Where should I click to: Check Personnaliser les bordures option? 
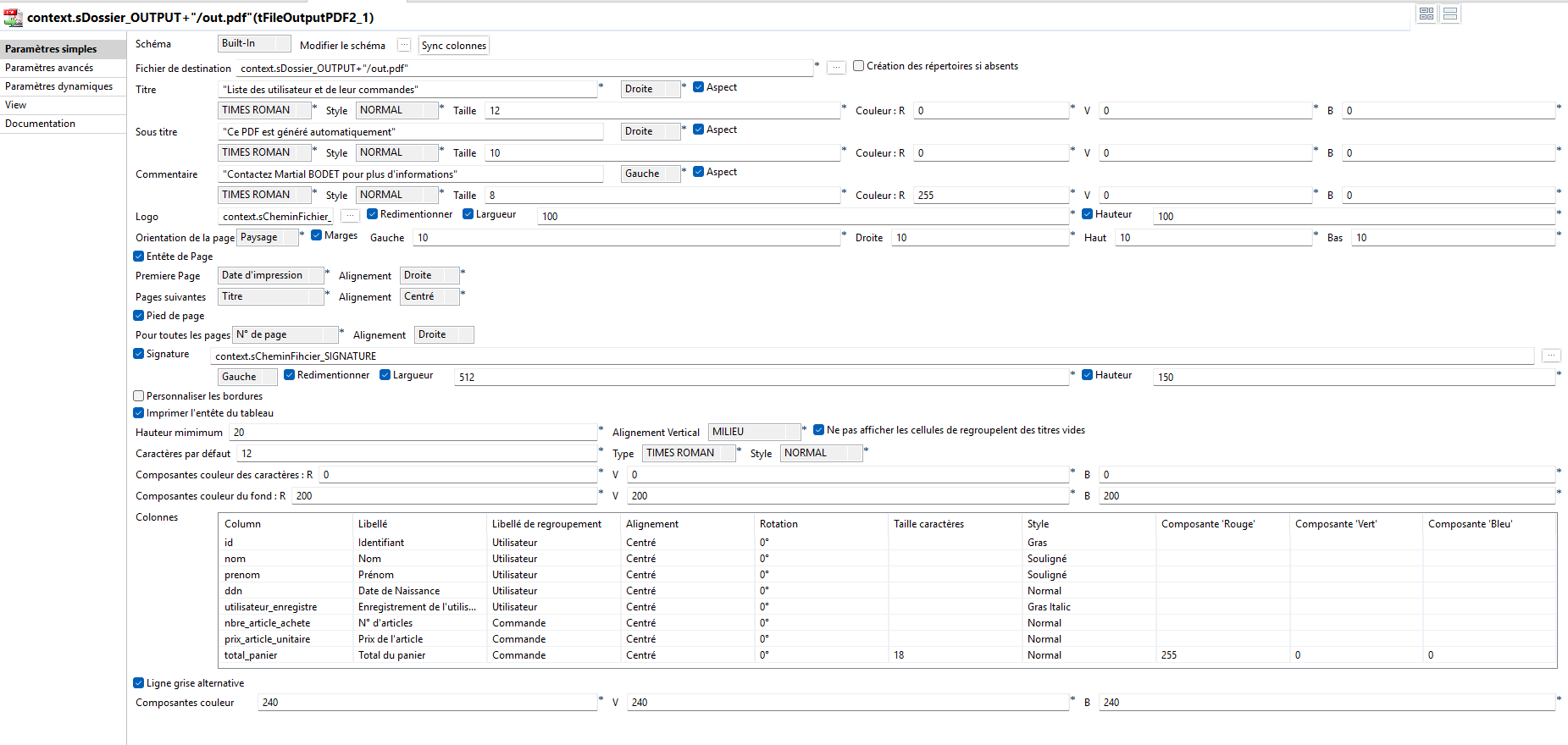139,396
